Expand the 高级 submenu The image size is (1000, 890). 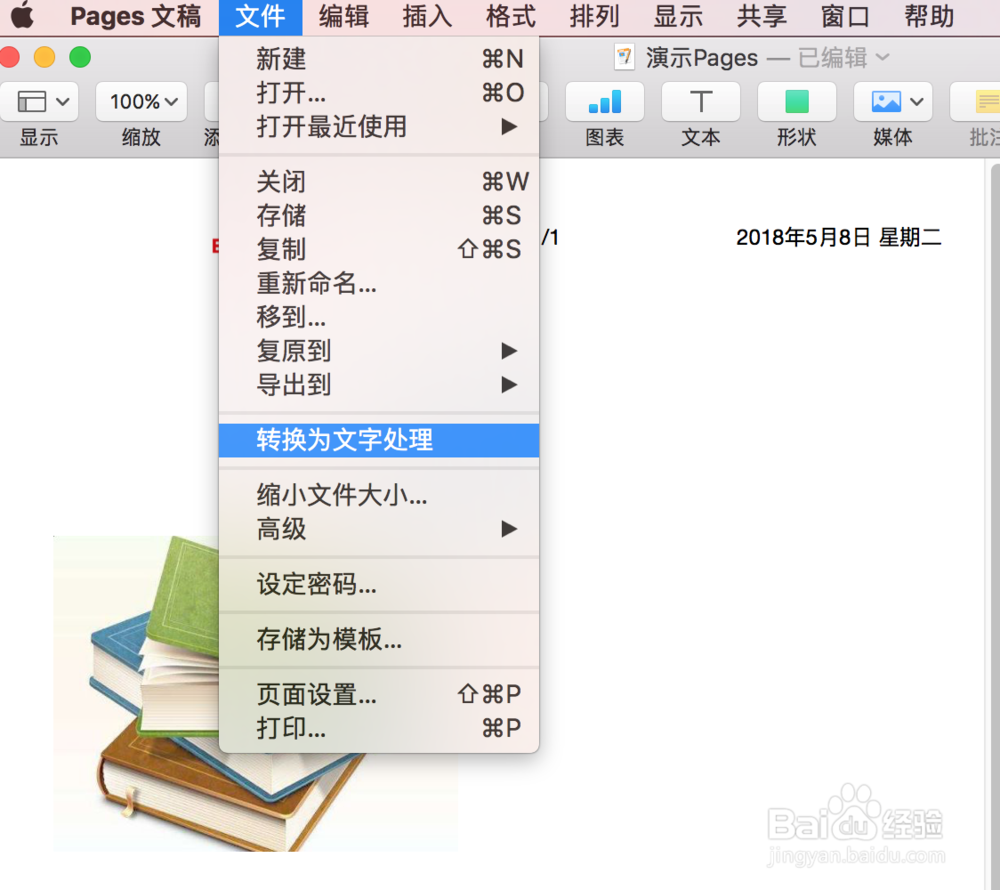coord(290,529)
